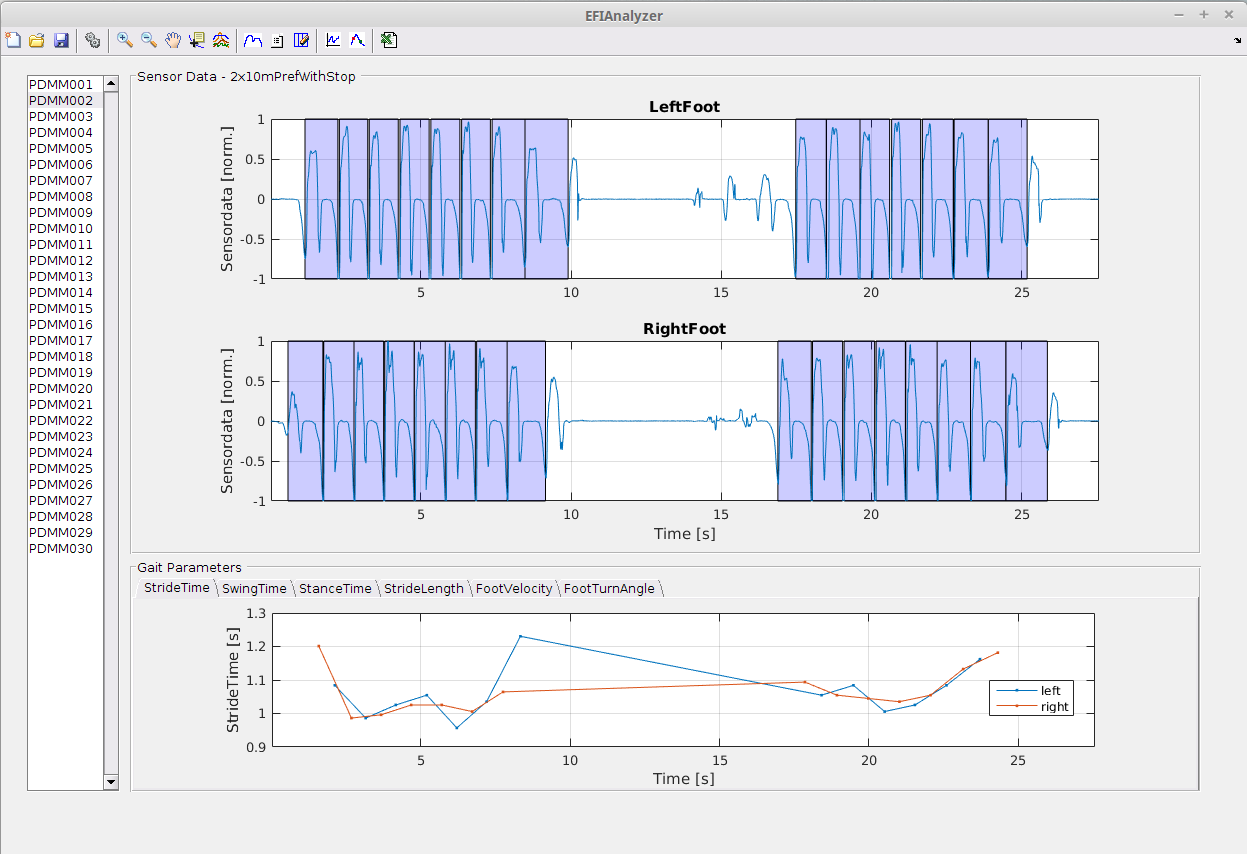This screenshot has width=1247, height=854.
Task: Select PDMM005 in the subject list
Action: coord(61,149)
